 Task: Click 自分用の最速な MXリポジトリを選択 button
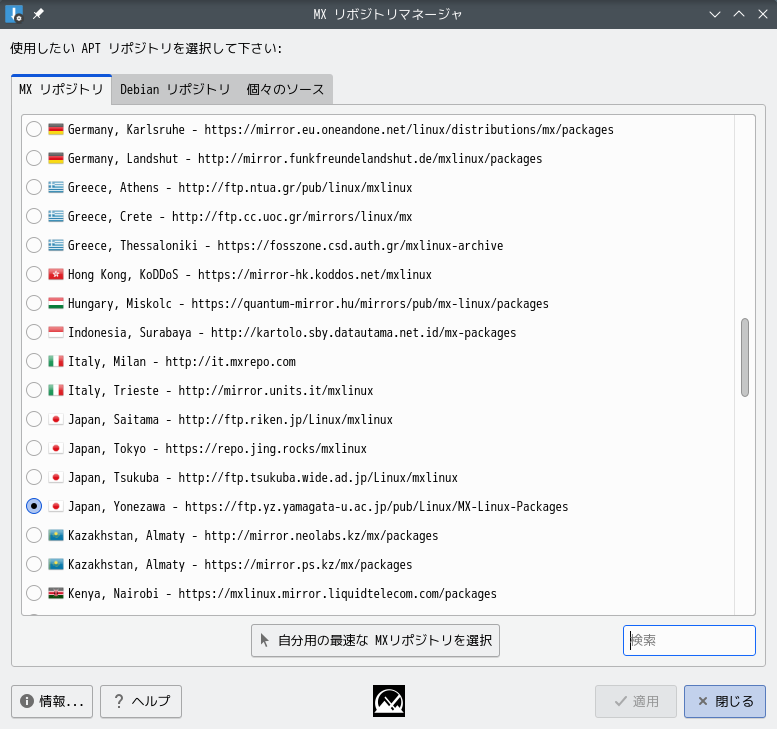(x=375, y=640)
